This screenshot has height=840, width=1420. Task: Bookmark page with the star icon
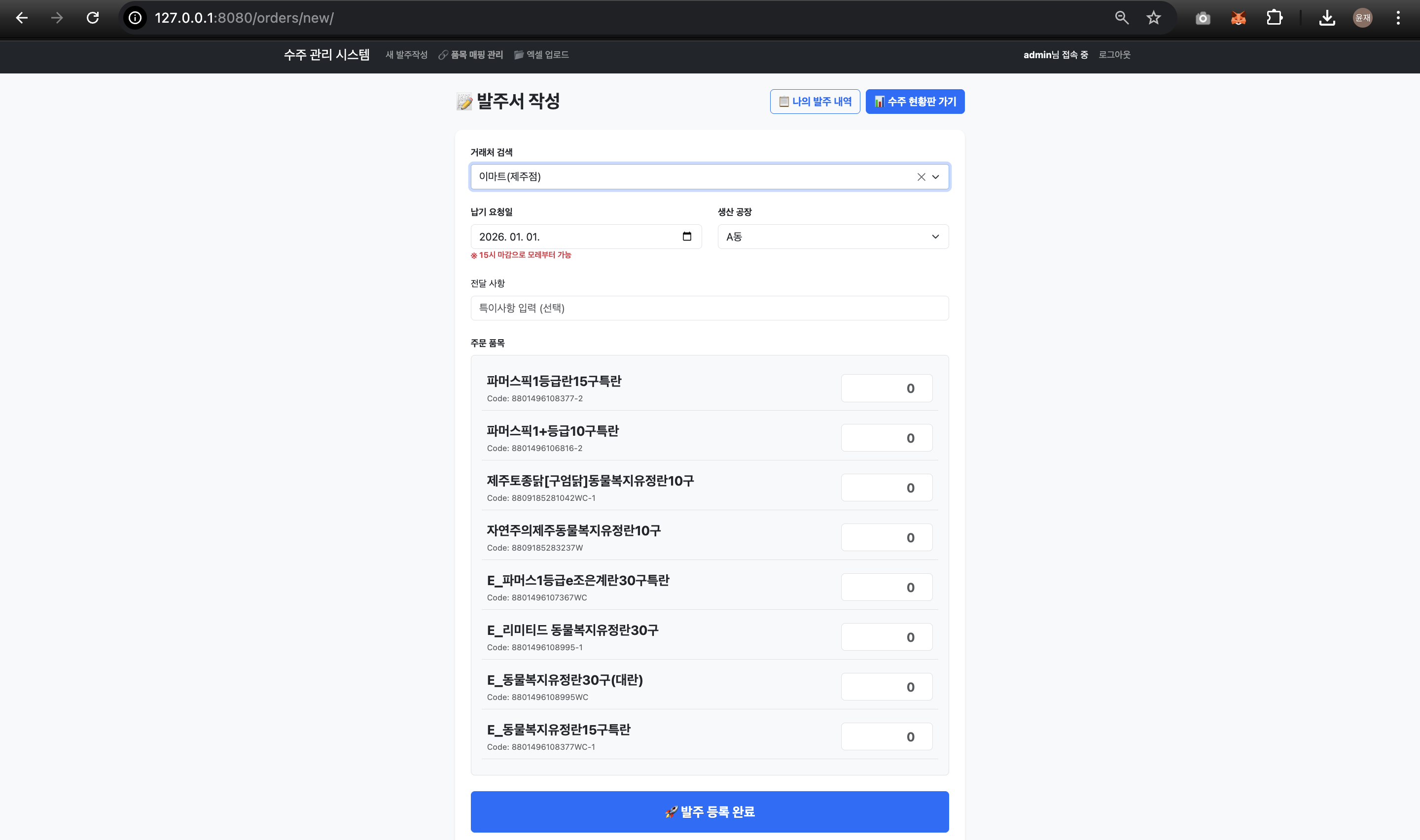[x=1153, y=18]
